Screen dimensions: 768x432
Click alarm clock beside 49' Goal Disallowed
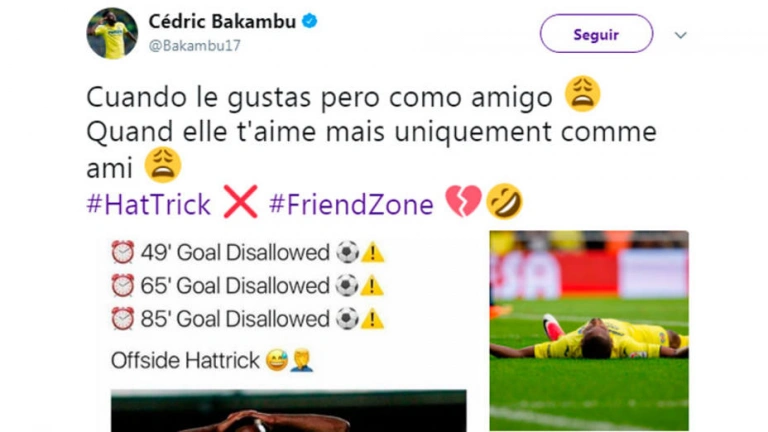coord(122,253)
